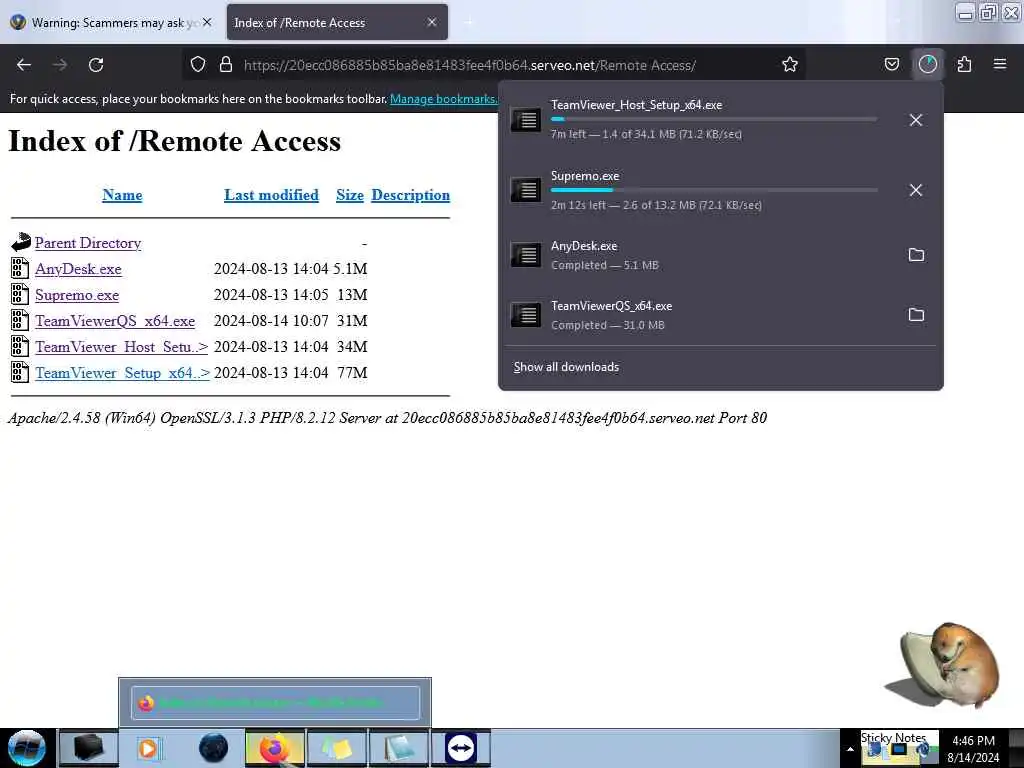Viewport: 1024px width, 768px height.
Task: Sort listing by Name column
Action: pos(122,195)
